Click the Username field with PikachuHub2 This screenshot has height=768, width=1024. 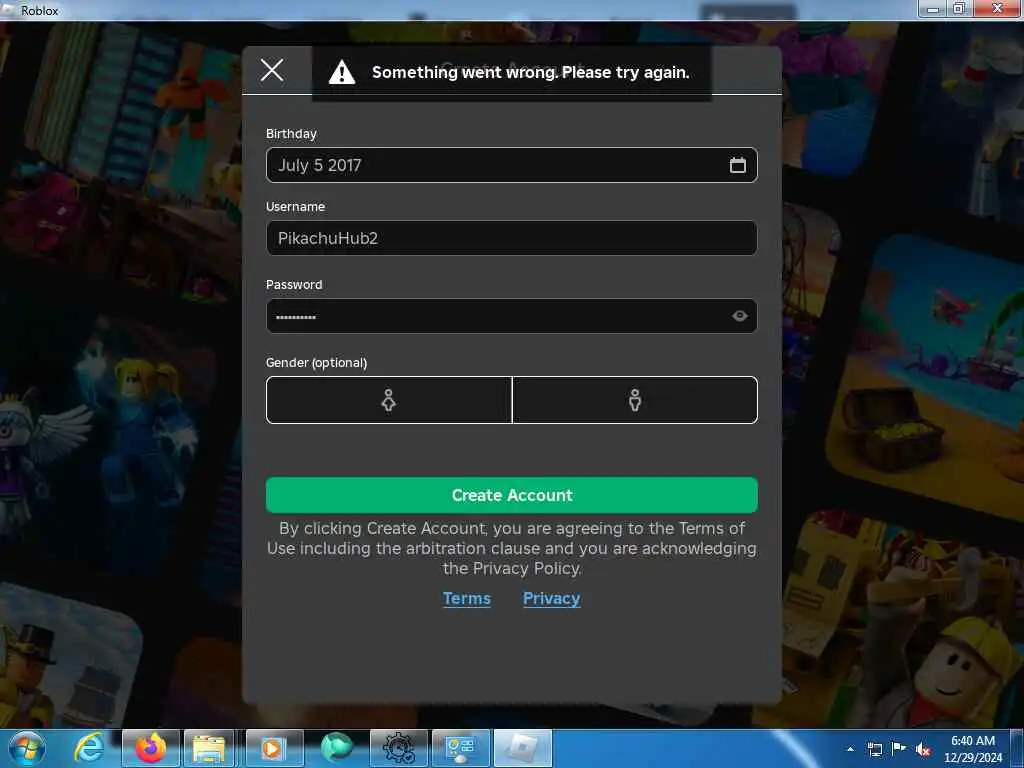click(511, 238)
